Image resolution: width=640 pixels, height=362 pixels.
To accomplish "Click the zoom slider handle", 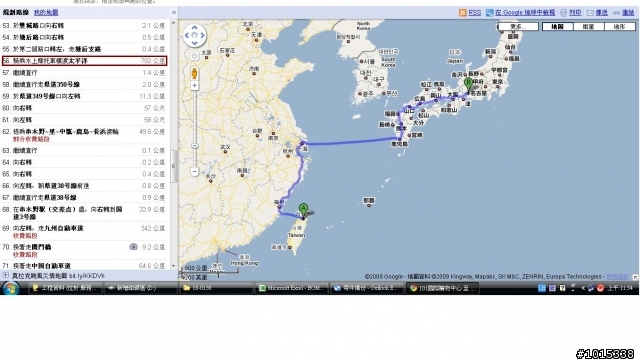I will coord(194,146).
